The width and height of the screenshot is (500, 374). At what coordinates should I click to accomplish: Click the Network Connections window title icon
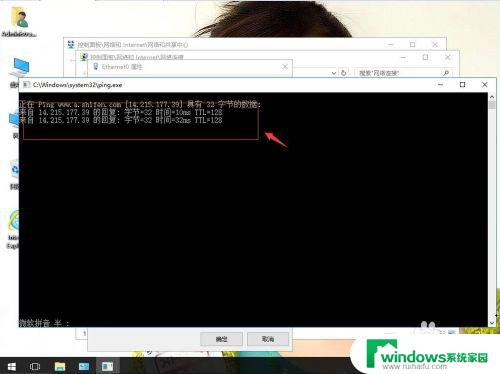tap(84, 57)
